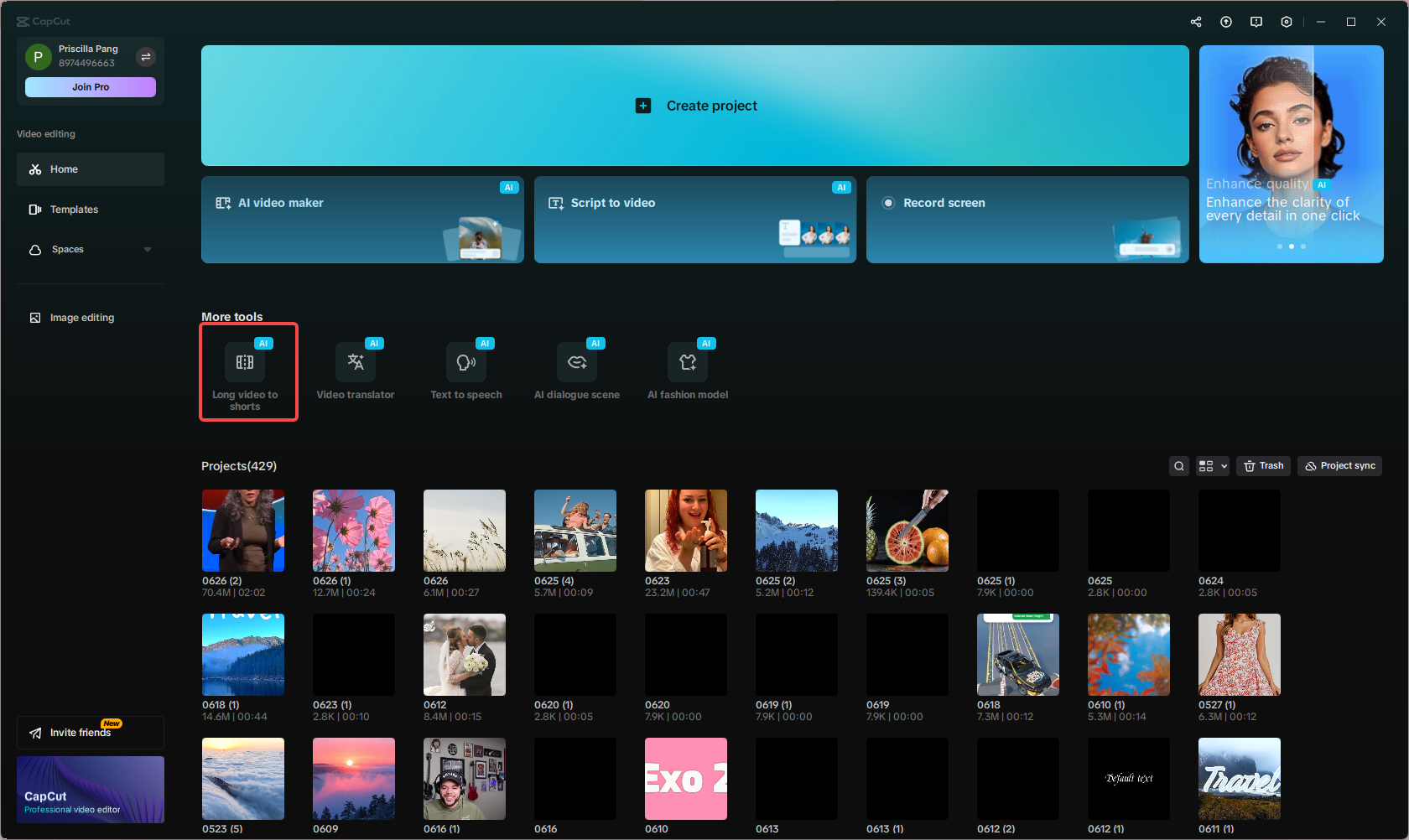Open project 0619 (1) thumbnail
The width and height of the screenshot is (1409, 840).
point(797,655)
